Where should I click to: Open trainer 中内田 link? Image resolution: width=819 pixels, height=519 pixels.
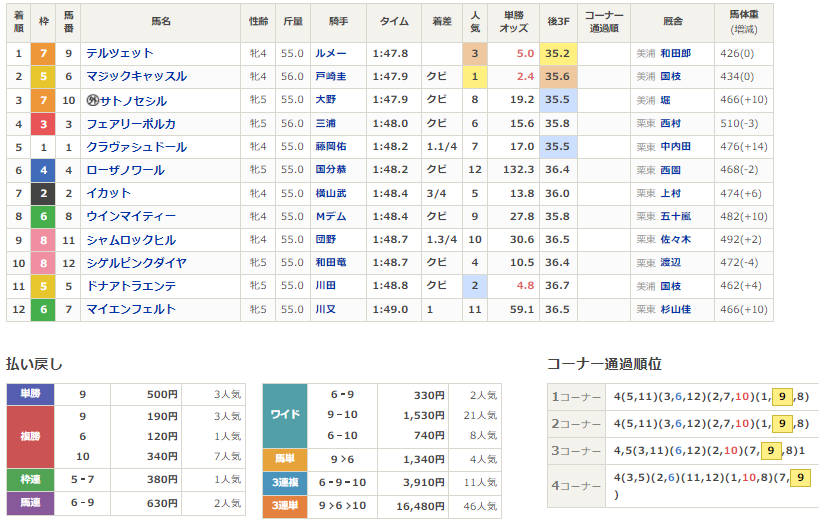pyautogui.click(x=675, y=147)
